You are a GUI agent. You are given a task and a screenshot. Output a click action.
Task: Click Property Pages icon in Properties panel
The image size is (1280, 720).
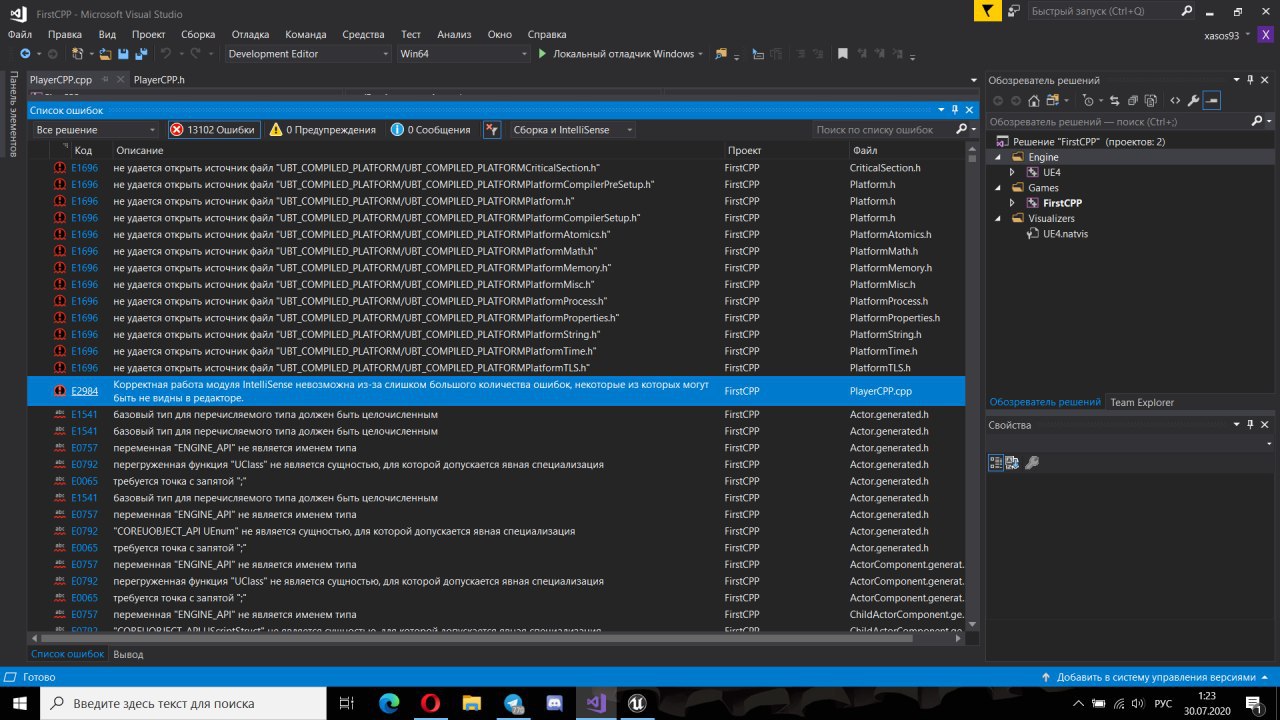pyautogui.click(x=1033, y=462)
